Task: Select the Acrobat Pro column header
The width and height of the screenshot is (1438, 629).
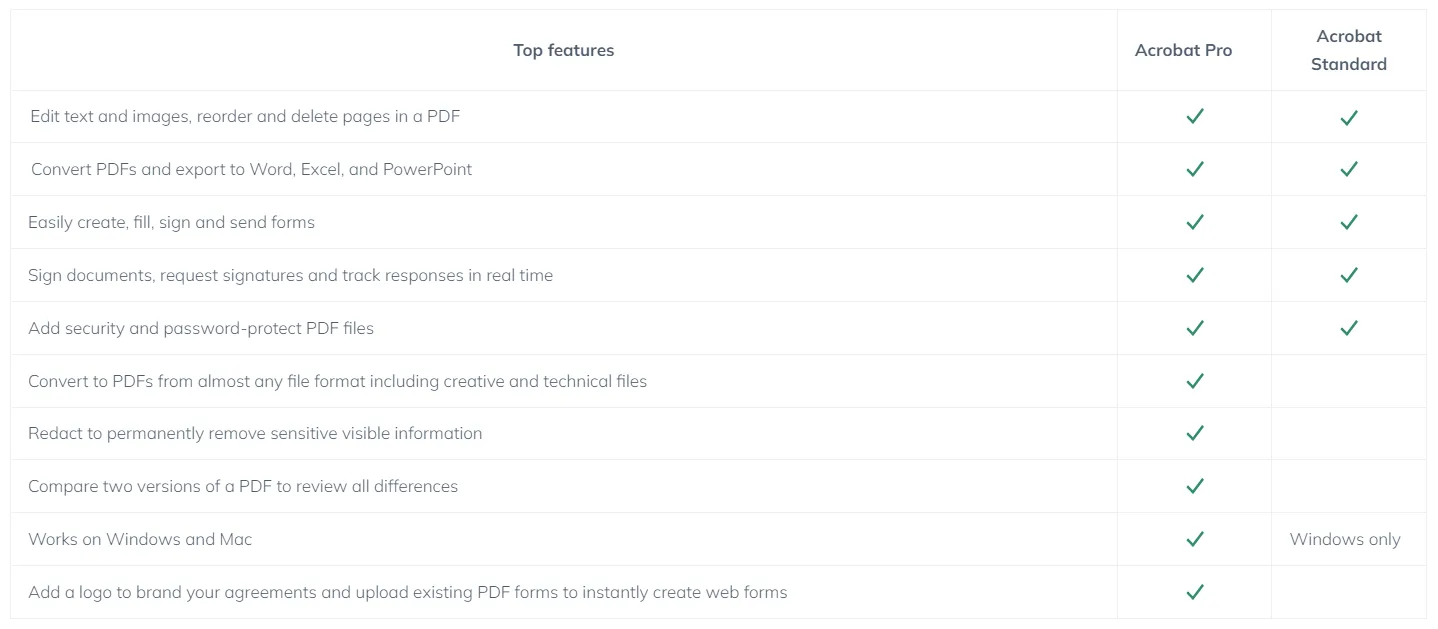Action: click(x=1183, y=50)
